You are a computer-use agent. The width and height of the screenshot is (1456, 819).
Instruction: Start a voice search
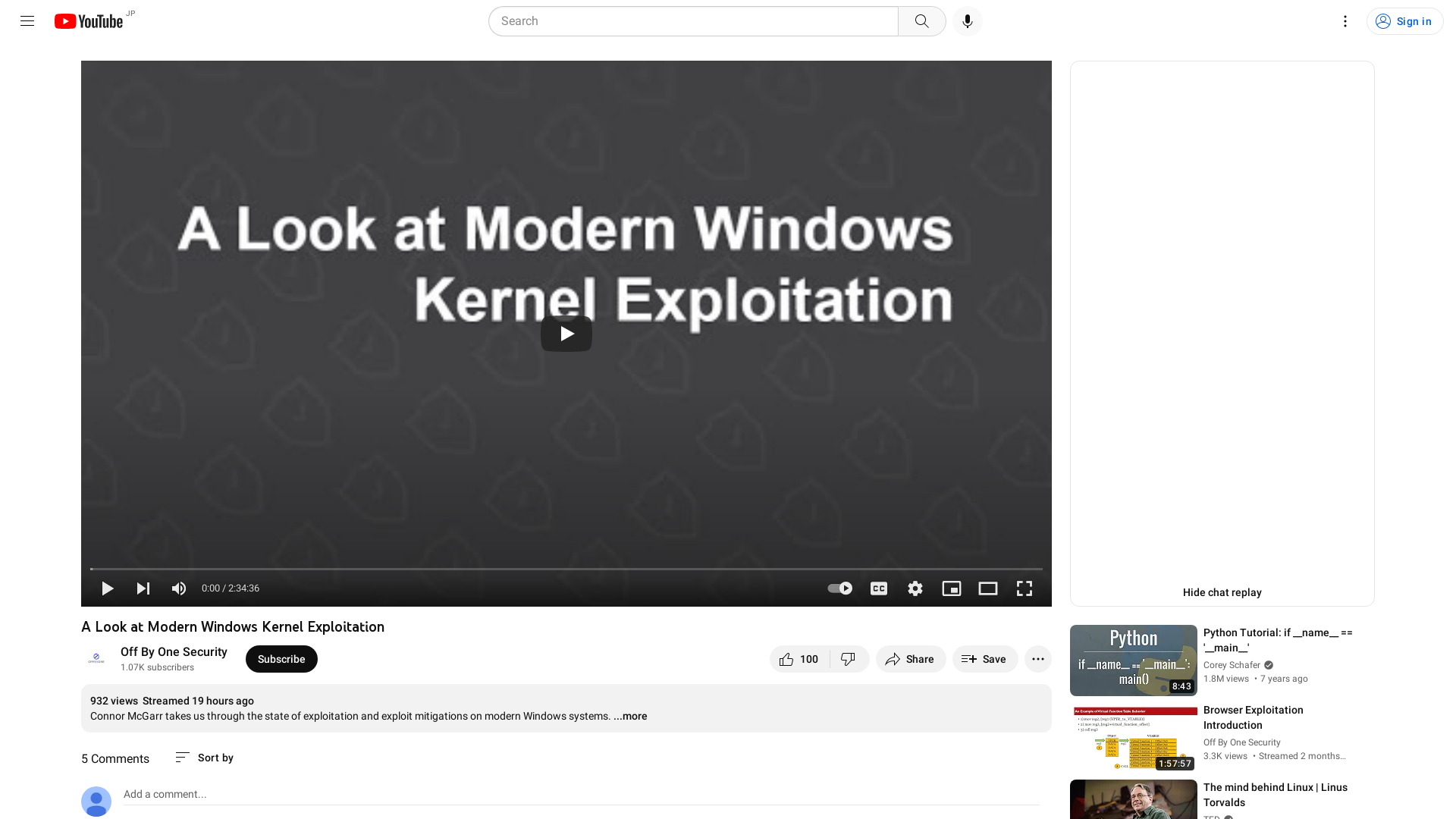[967, 20]
